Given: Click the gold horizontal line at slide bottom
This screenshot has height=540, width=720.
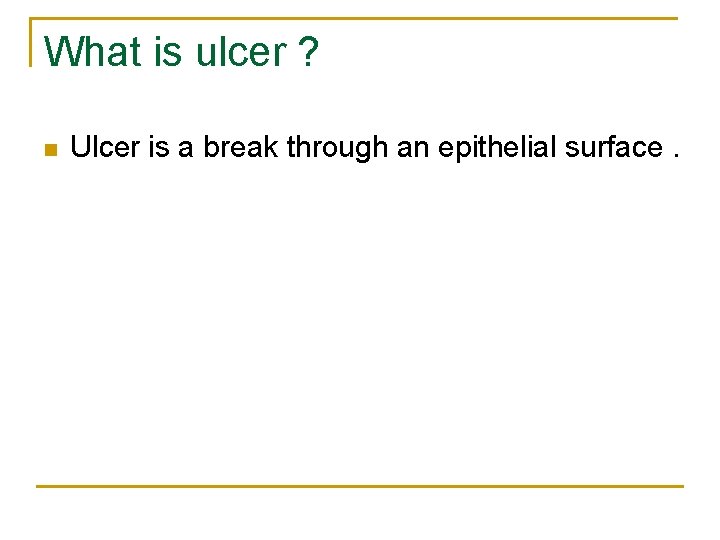Looking at the screenshot, I should tap(360, 486).
